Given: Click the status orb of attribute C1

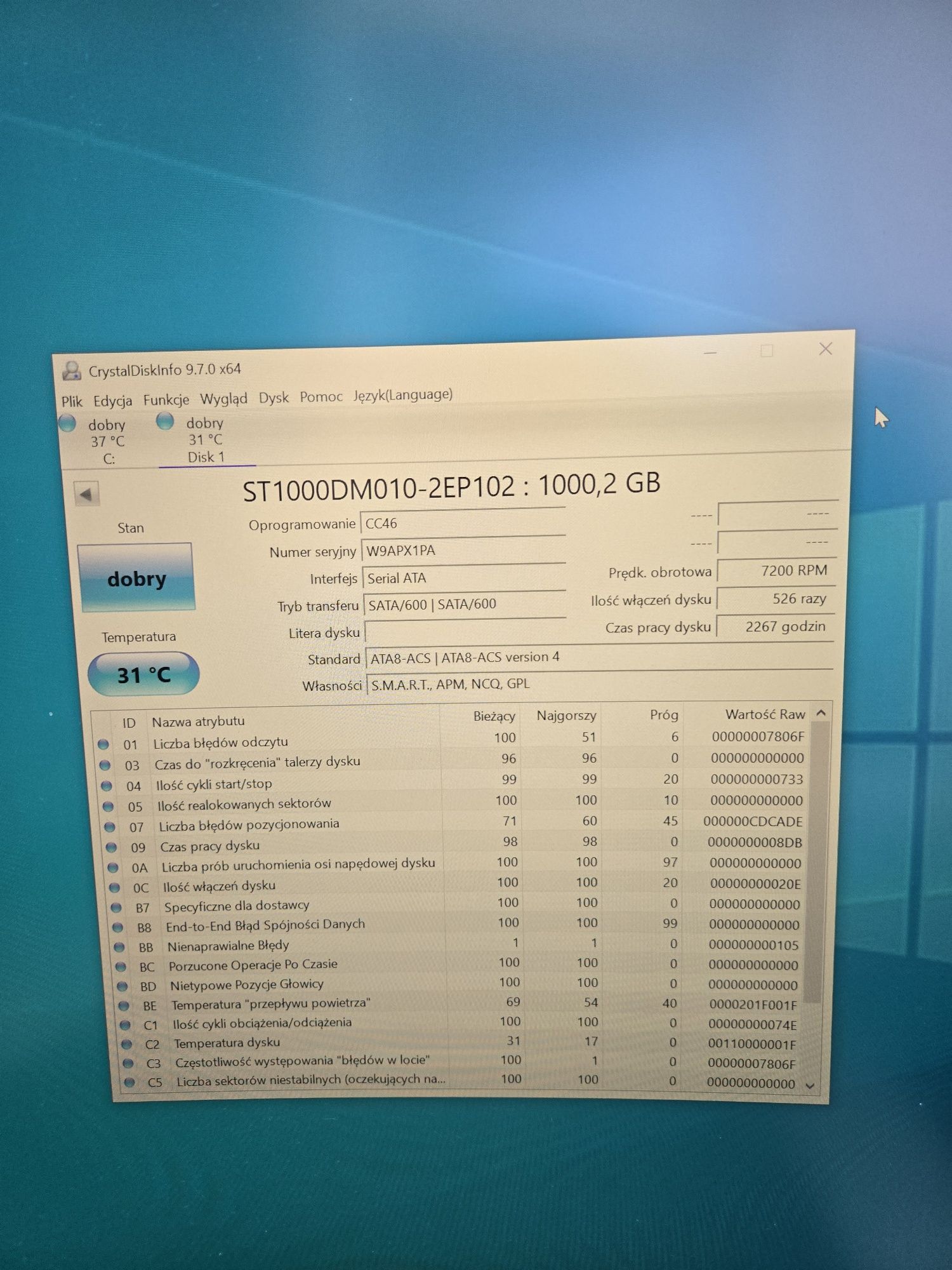Looking at the screenshot, I should (x=125, y=1025).
